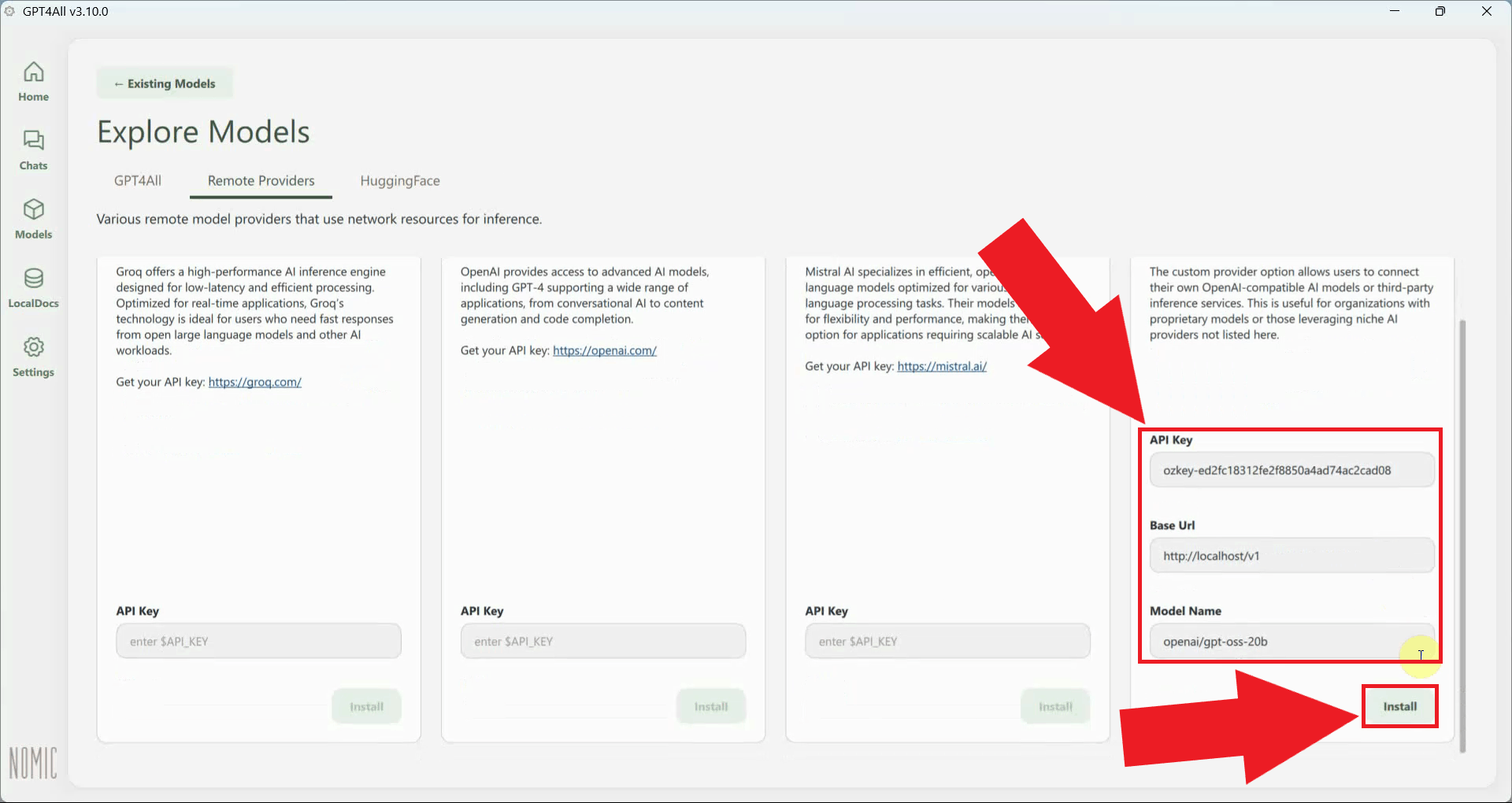Open the Home screen

(x=33, y=81)
